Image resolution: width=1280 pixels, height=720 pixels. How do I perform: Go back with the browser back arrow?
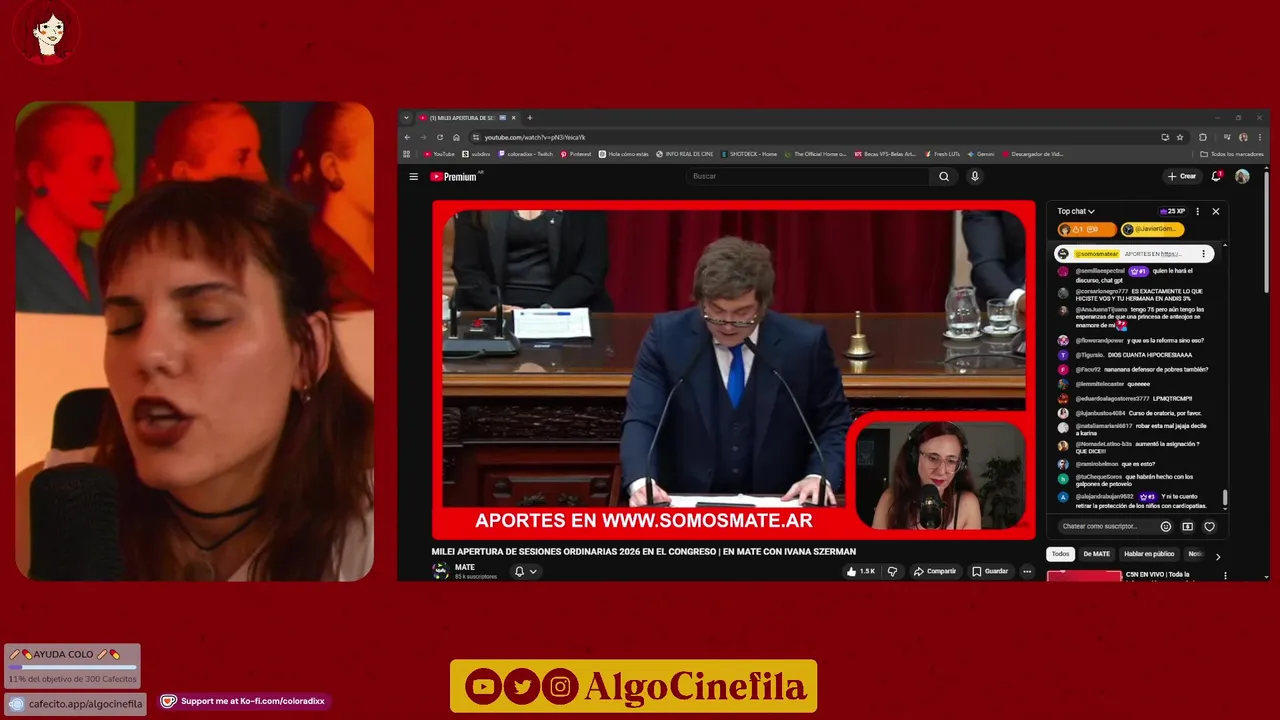point(407,137)
